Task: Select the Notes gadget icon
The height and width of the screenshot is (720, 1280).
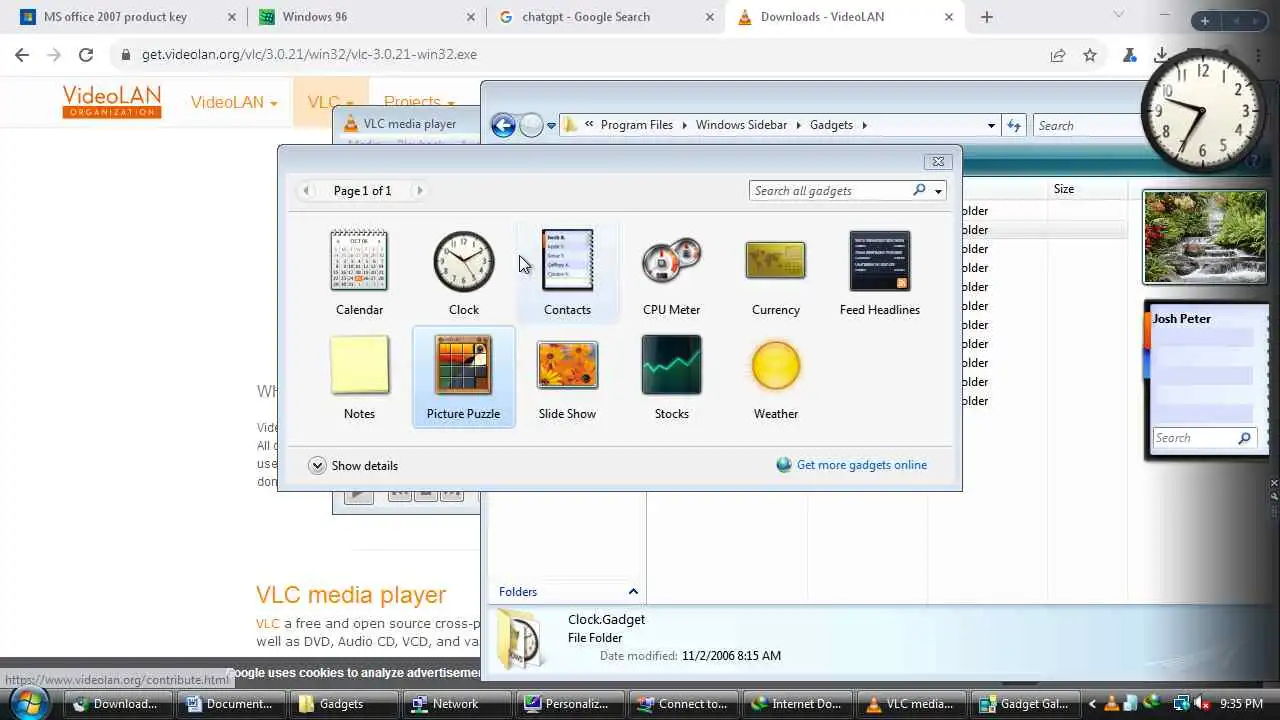Action: (x=359, y=365)
